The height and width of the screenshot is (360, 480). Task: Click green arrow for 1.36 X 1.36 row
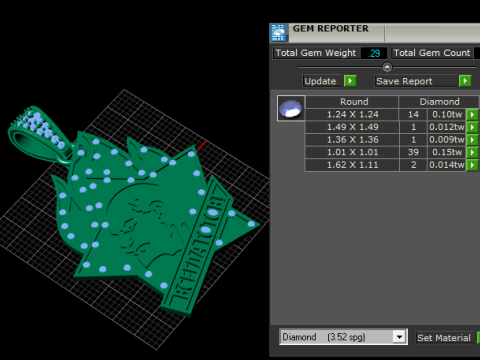pyautogui.click(x=472, y=140)
